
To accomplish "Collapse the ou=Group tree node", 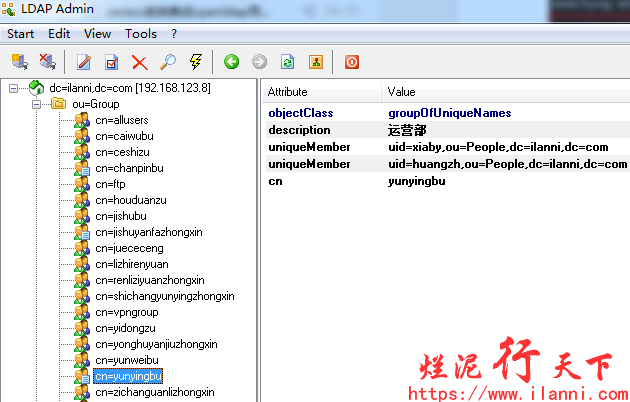I will pyautogui.click(x=37, y=104).
